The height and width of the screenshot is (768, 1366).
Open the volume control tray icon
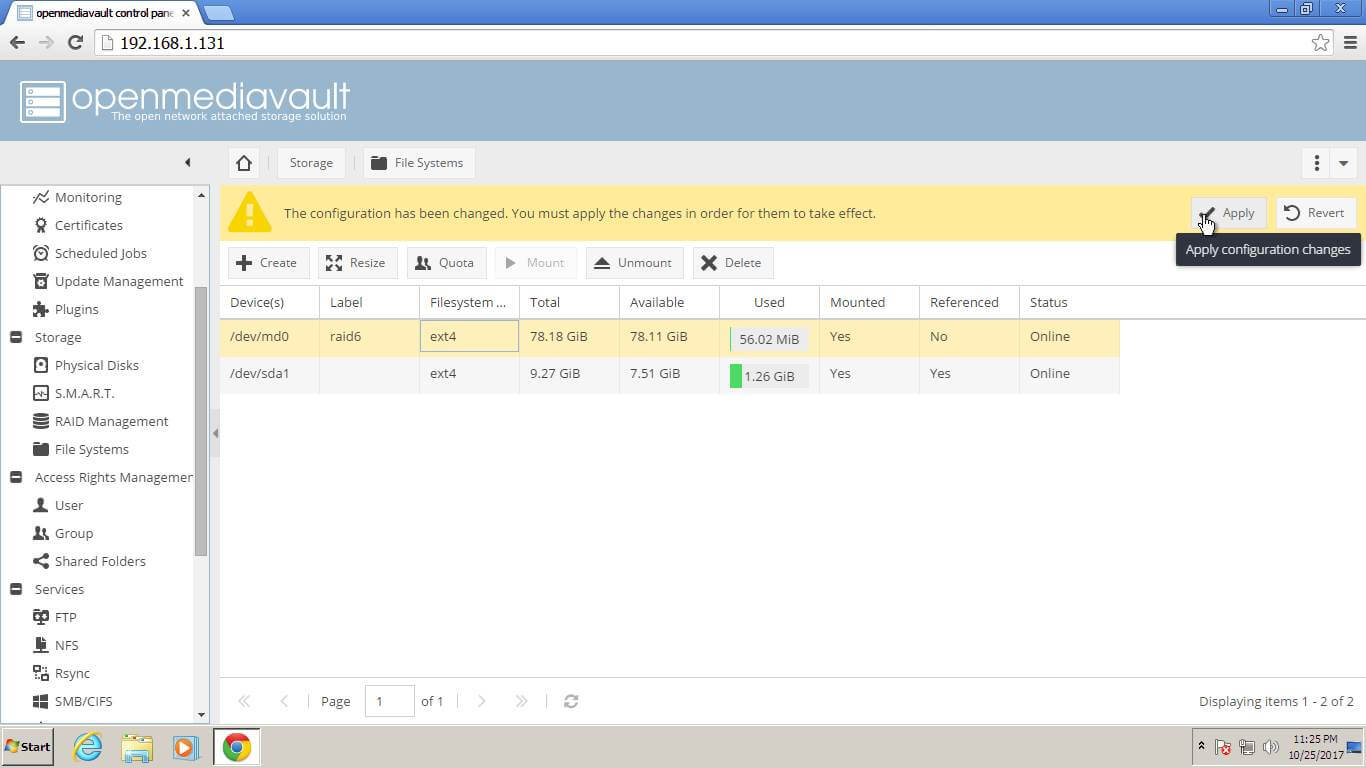(x=1271, y=747)
